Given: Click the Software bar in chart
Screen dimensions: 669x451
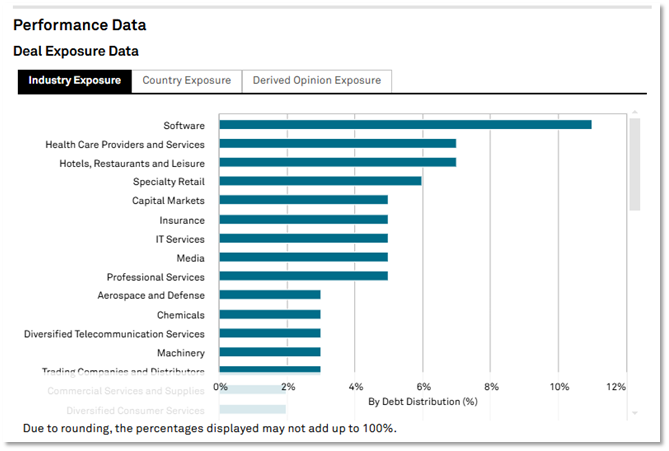Looking at the screenshot, I should [x=405, y=125].
